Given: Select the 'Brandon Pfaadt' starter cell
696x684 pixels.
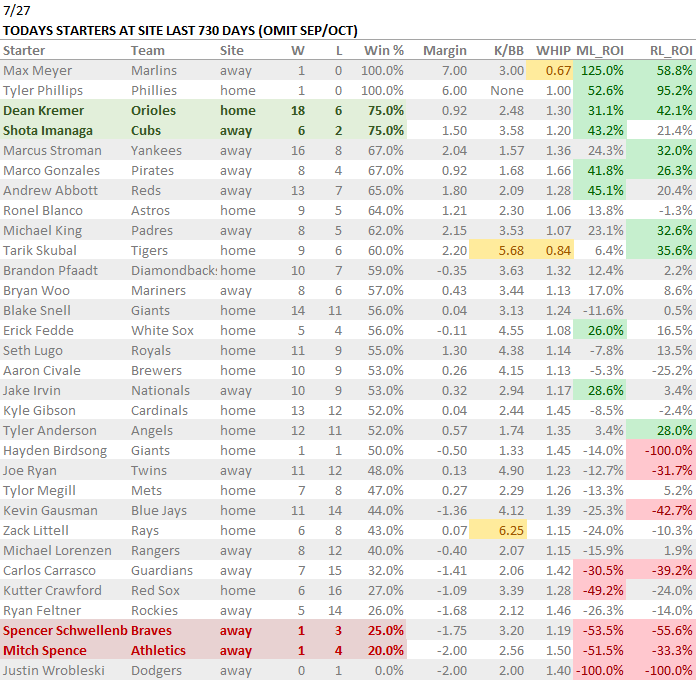Looking at the screenshot, I should pos(50,270).
